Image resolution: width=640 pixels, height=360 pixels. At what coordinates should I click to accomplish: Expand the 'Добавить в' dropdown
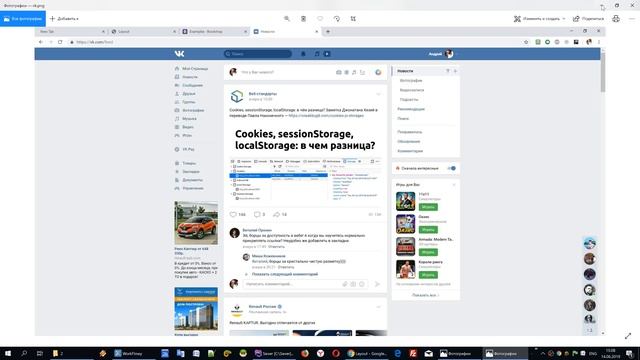click(x=64, y=19)
